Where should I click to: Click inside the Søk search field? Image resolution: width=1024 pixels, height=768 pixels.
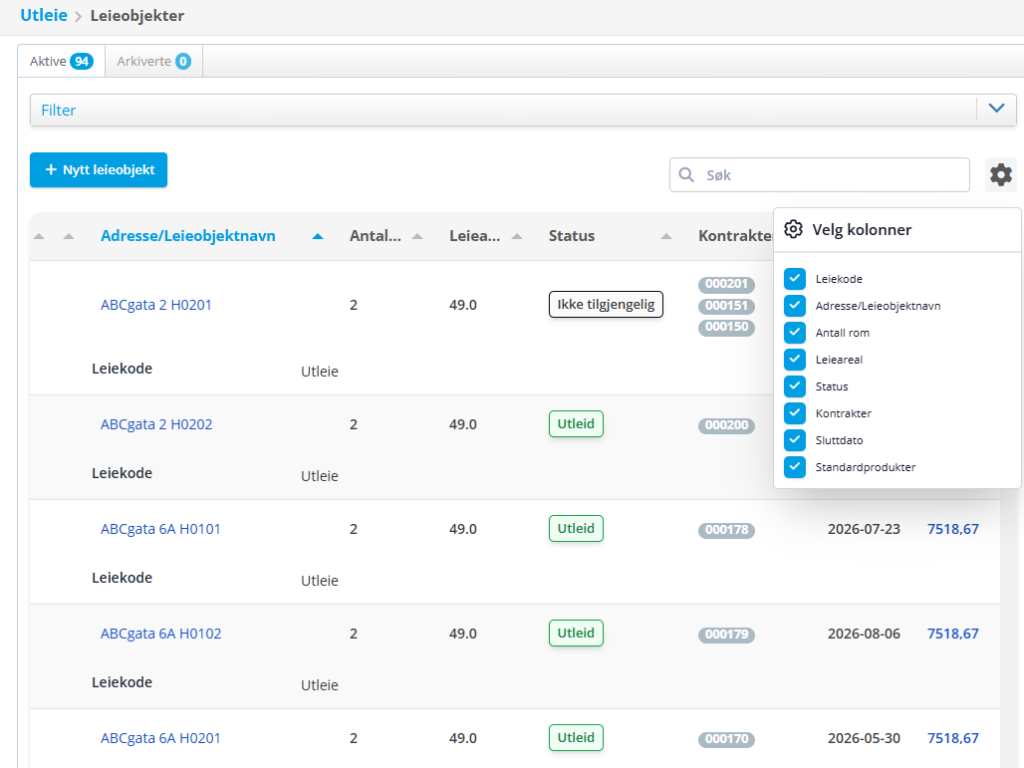point(819,175)
